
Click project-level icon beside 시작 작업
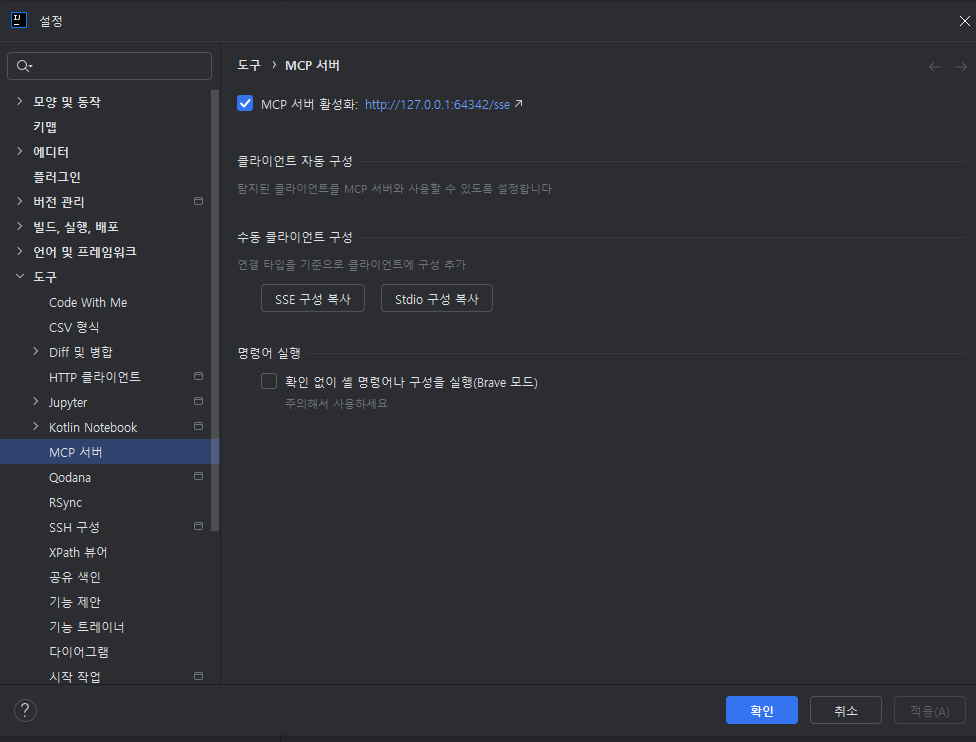pyautogui.click(x=199, y=676)
